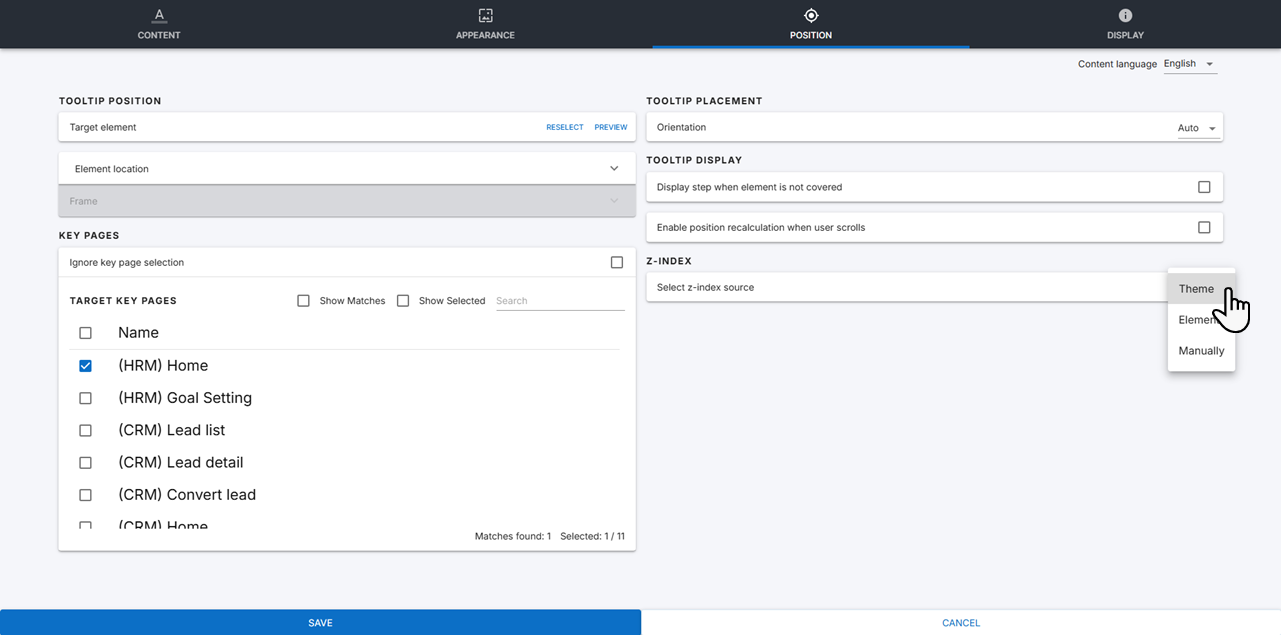
Task: Choose Theme from z-index options
Action: (x=1196, y=289)
